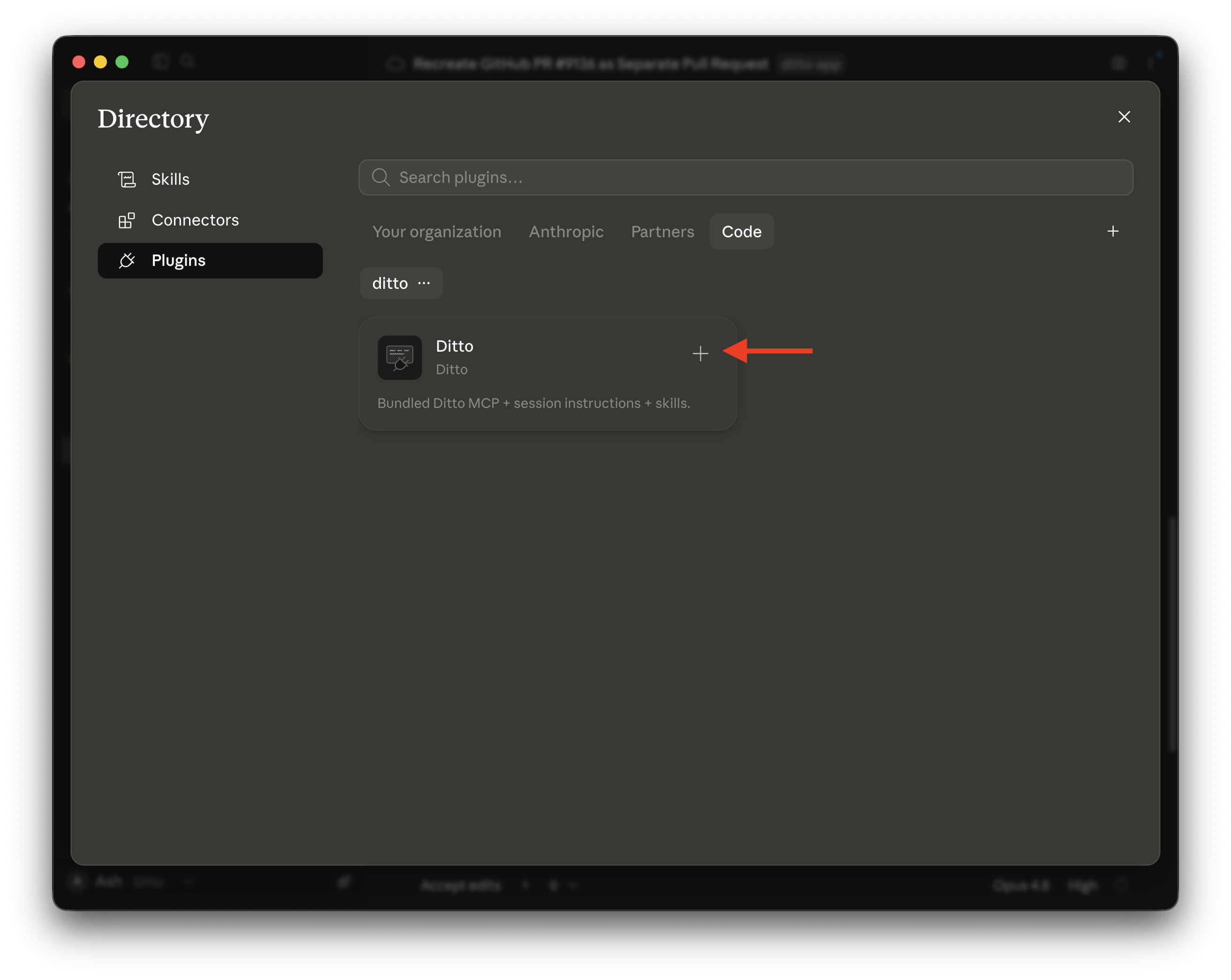Add a marketplace using the plus beside the tabs
Screen dimensions: 1231x980
(x=1112, y=231)
